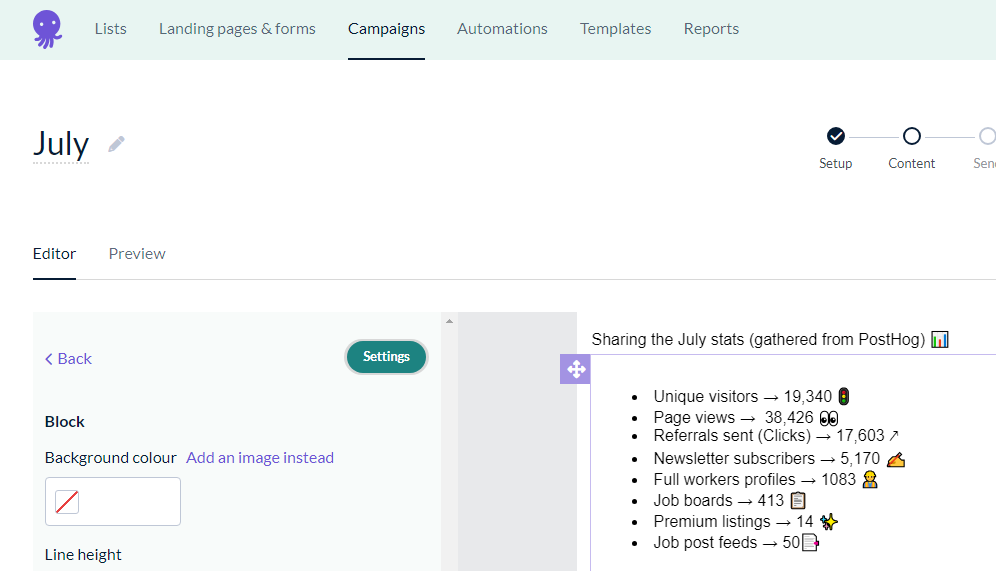
Task: Open the Reports section
Action: click(711, 29)
